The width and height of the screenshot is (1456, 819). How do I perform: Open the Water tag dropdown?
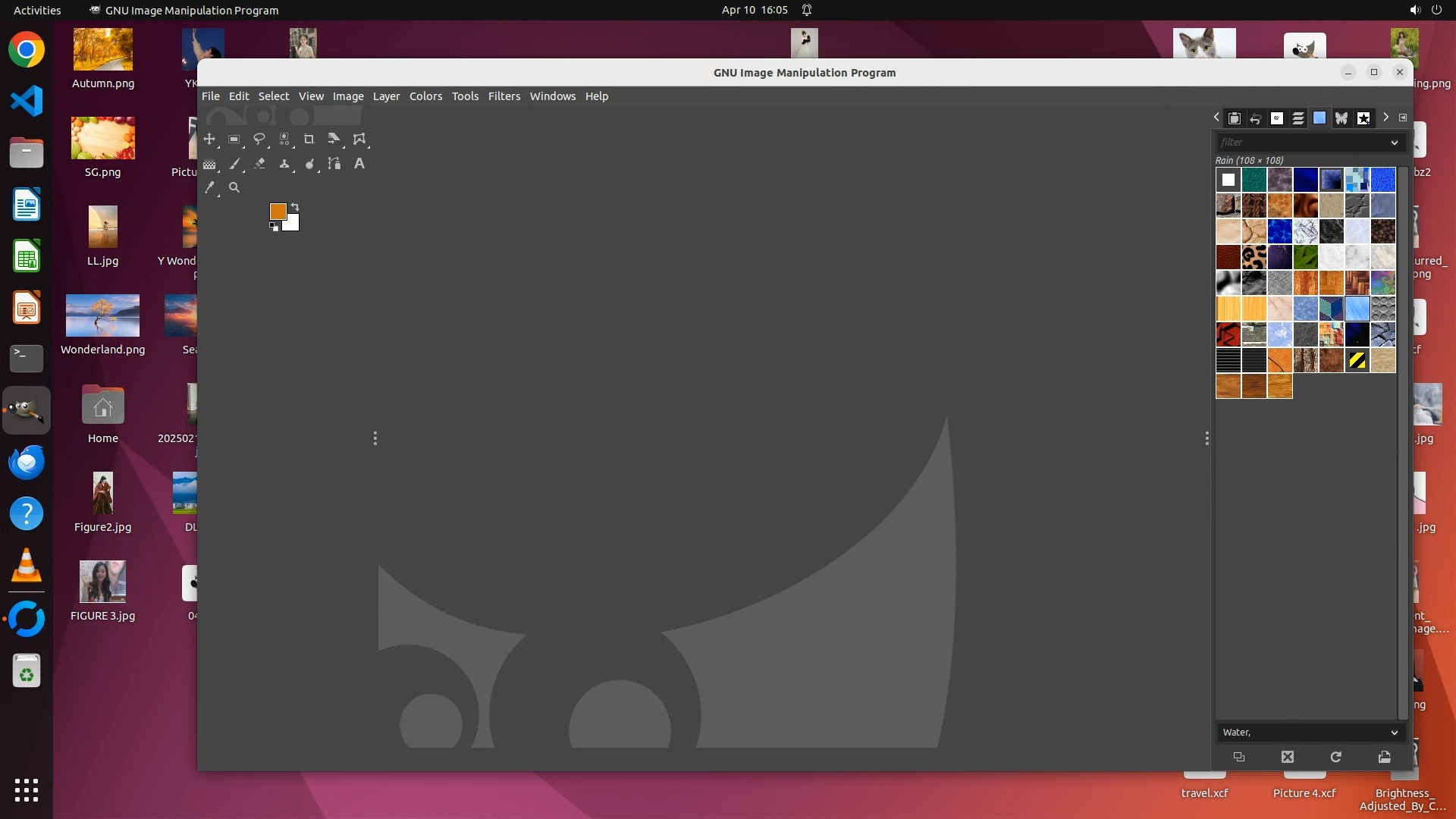click(x=1394, y=733)
